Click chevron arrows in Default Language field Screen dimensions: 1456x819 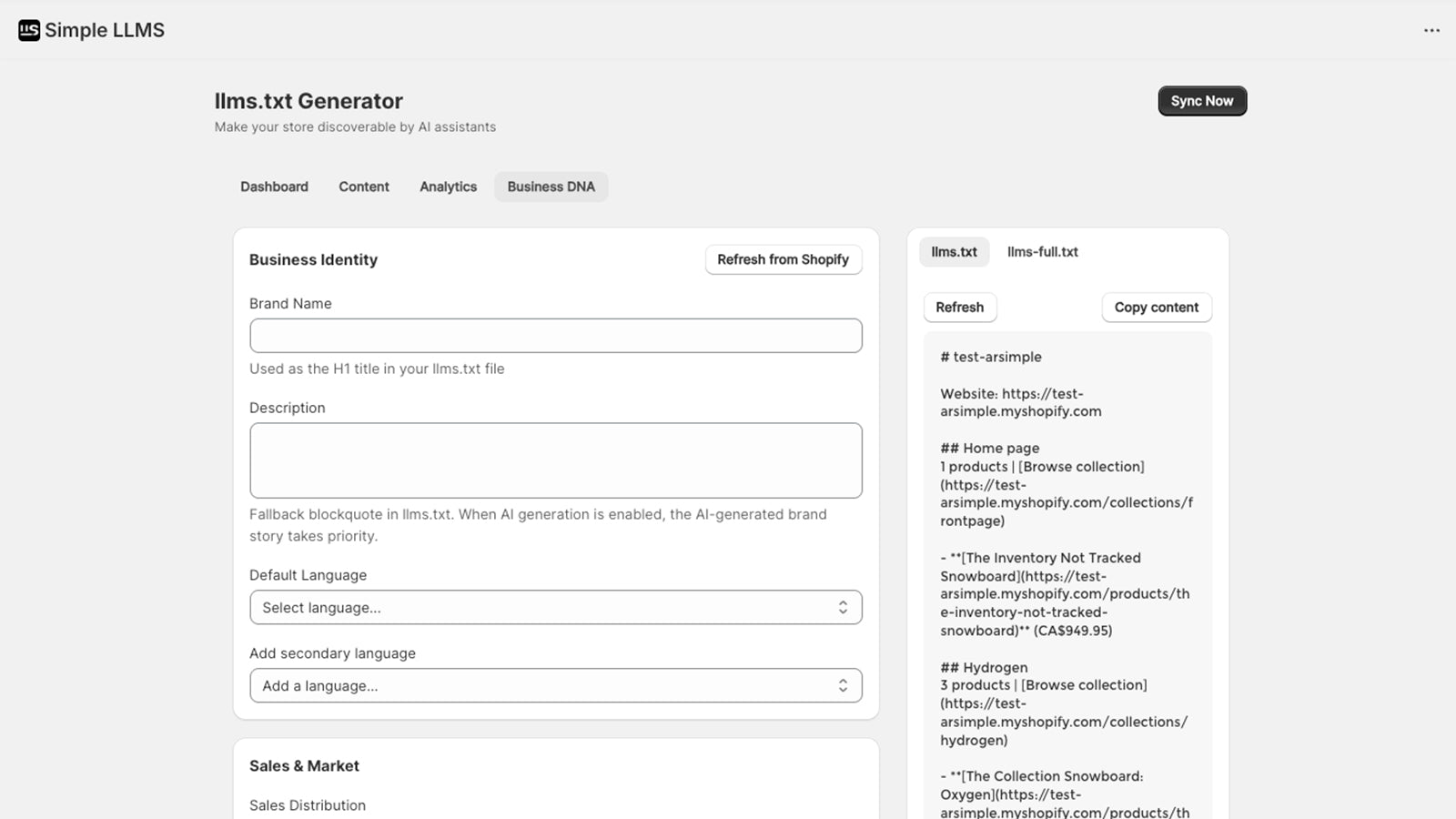click(x=843, y=607)
